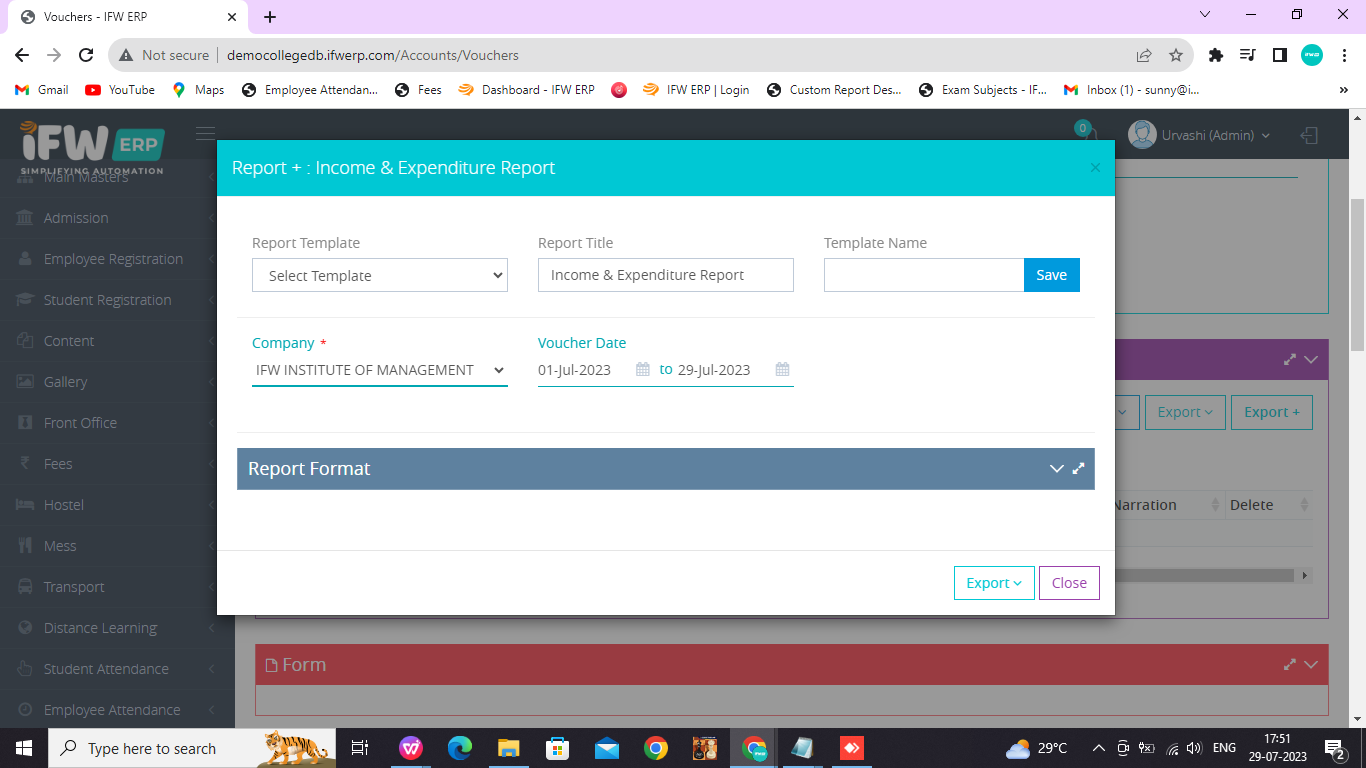Open the YouTube bookmark

click(120, 90)
